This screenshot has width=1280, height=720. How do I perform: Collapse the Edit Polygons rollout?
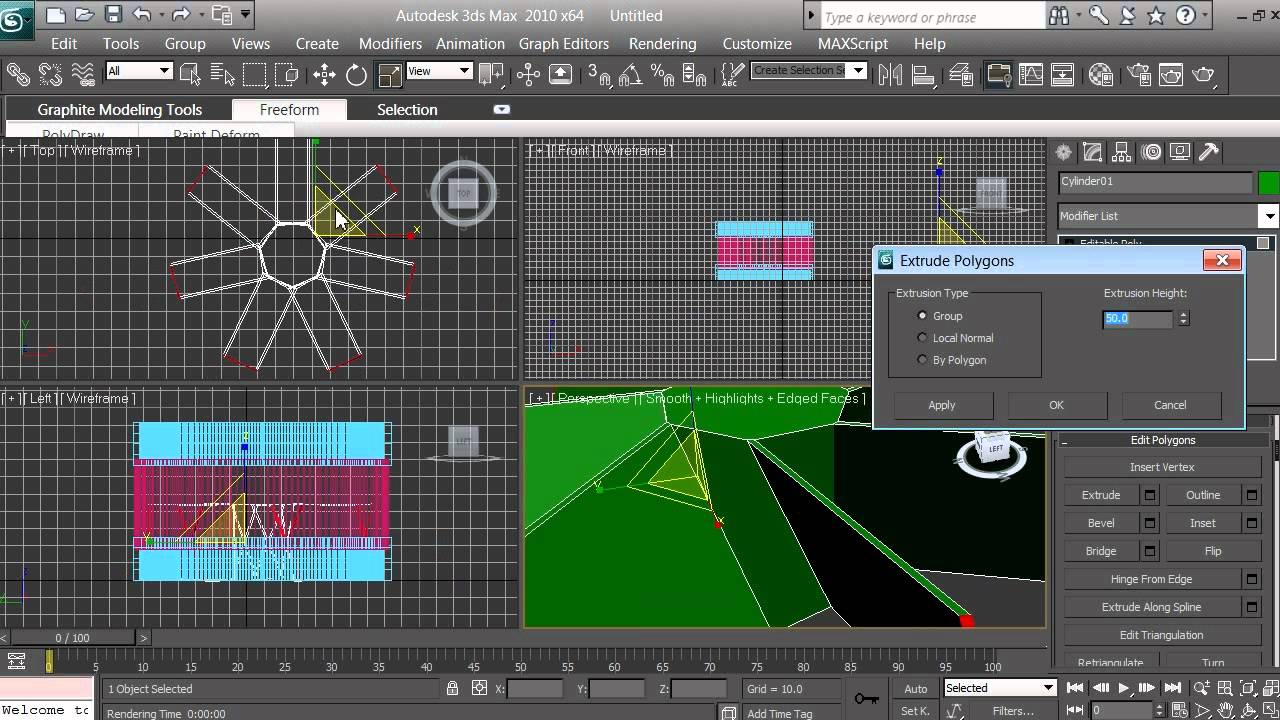coord(1162,440)
